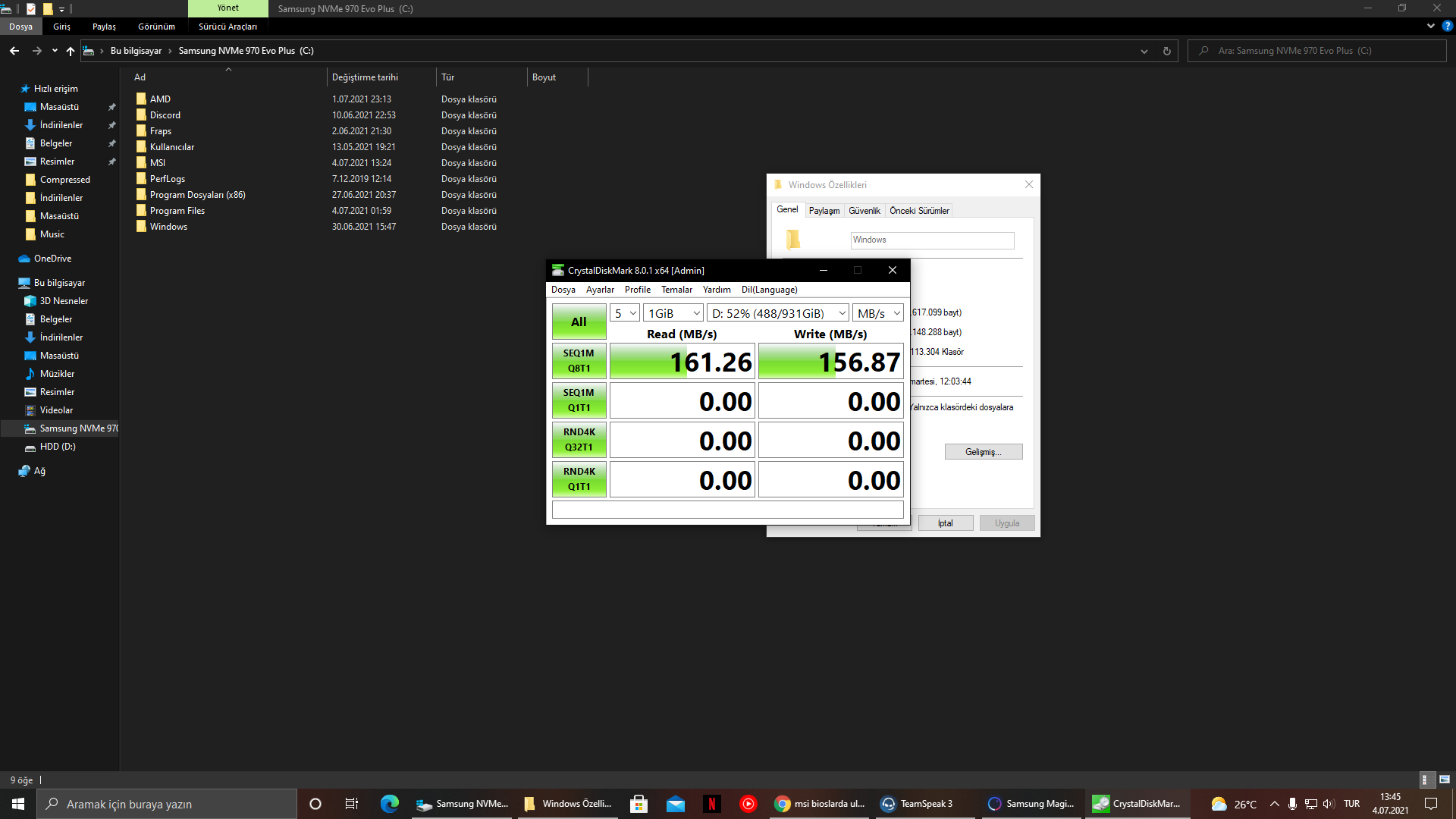Run the SEQ1M Q1T1 test
This screenshot has width=1456, height=819.
(x=579, y=400)
